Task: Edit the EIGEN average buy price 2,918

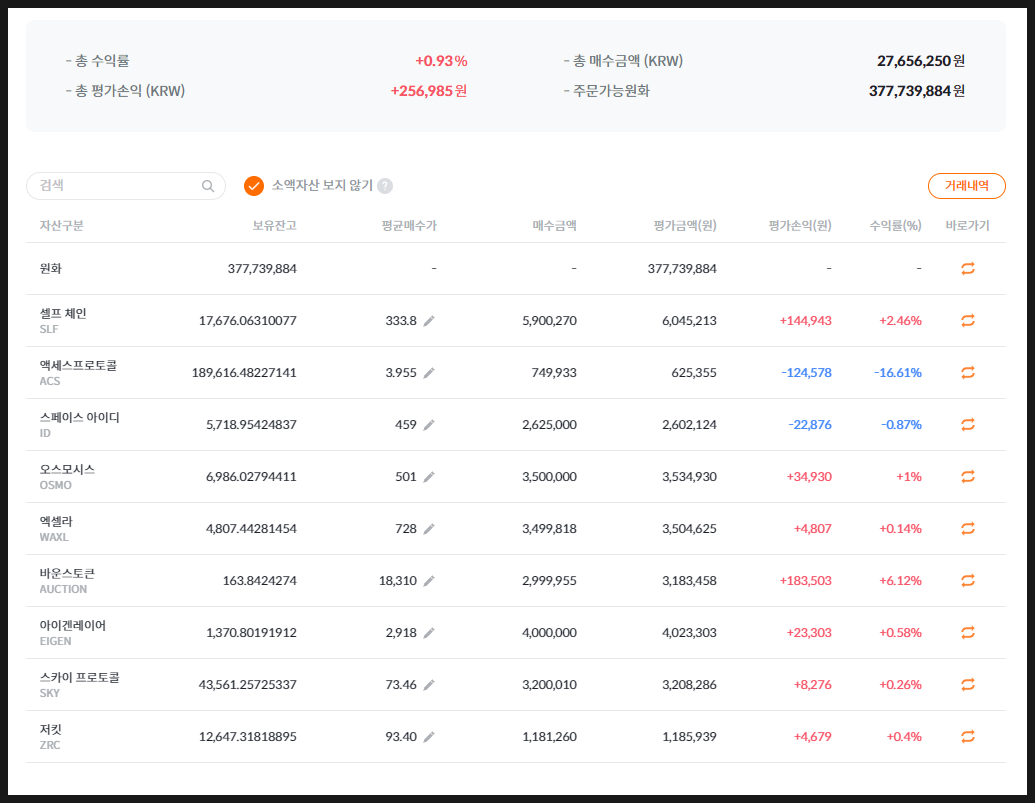Action: [429, 633]
